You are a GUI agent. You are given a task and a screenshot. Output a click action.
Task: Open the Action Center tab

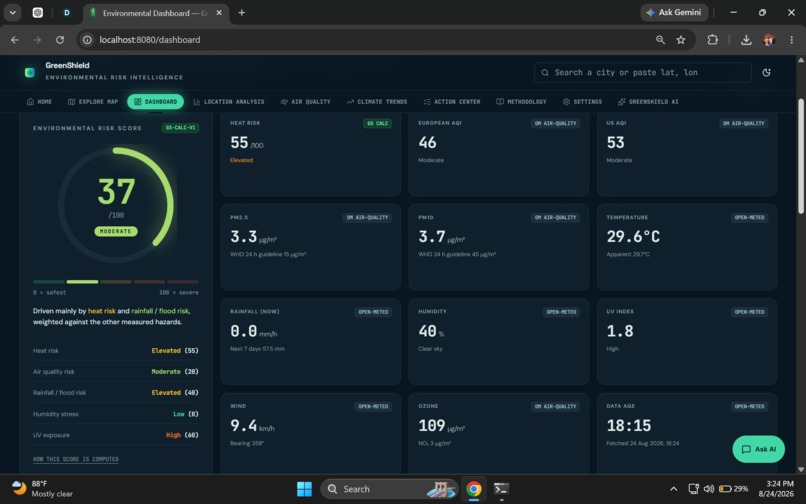pyautogui.click(x=452, y=102)
